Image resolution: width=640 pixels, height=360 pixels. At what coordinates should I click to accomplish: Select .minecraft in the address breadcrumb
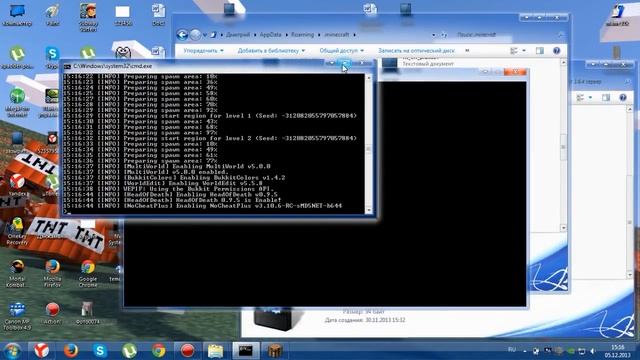pos(337,35)
